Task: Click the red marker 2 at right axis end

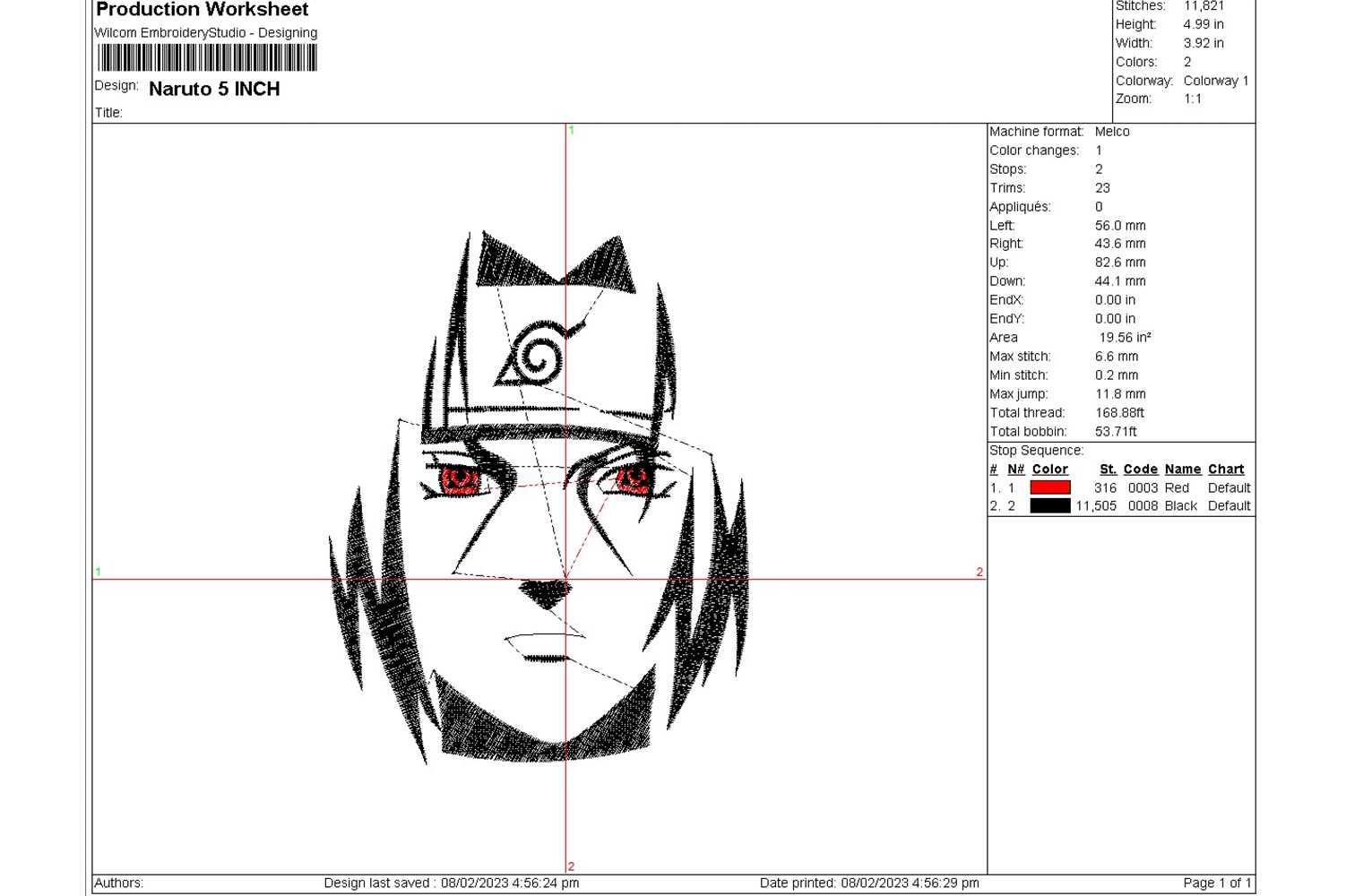Action: pyautogui.click(x=979, y=572)
